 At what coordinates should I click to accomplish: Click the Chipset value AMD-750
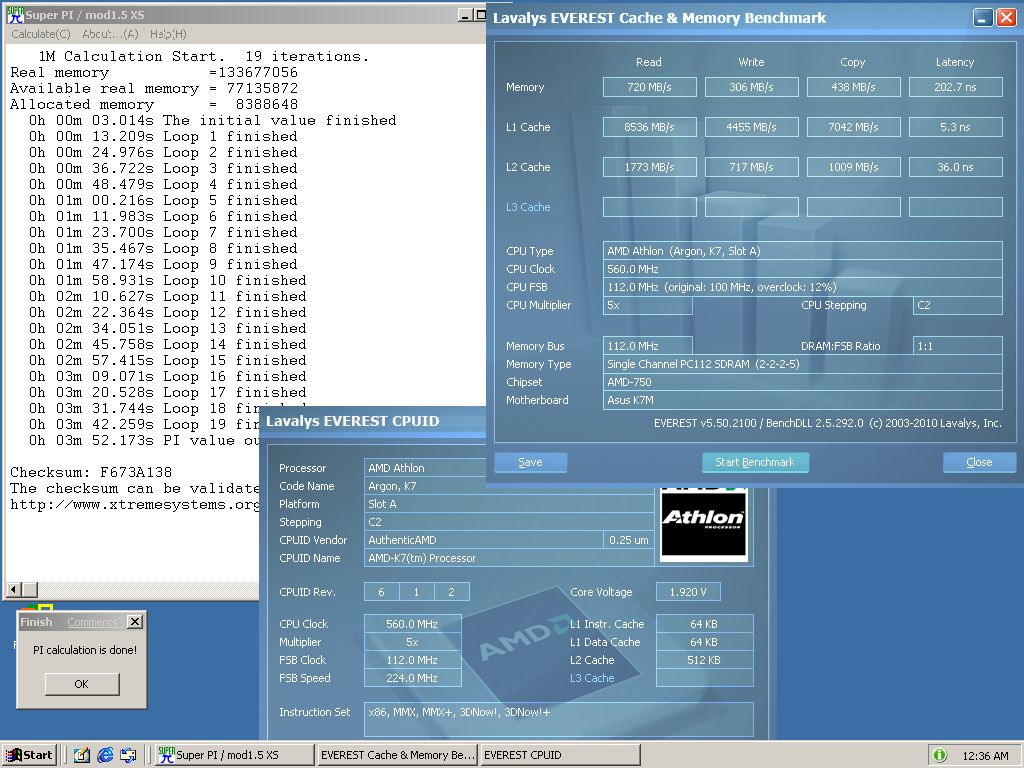(x=803, y=382)
